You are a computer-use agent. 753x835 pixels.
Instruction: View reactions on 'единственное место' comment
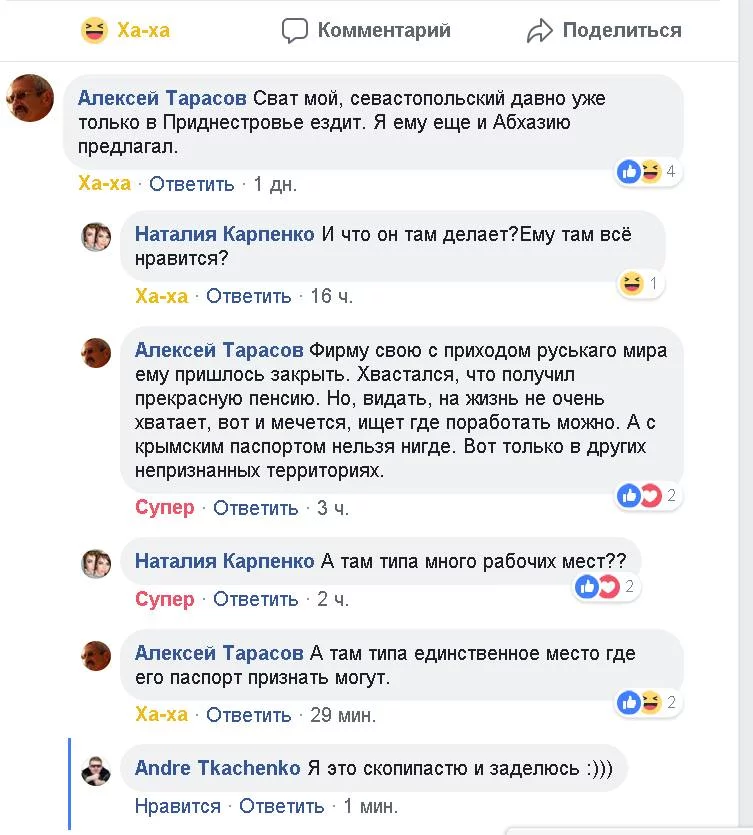pyautogui.click(x=648, y=702)
